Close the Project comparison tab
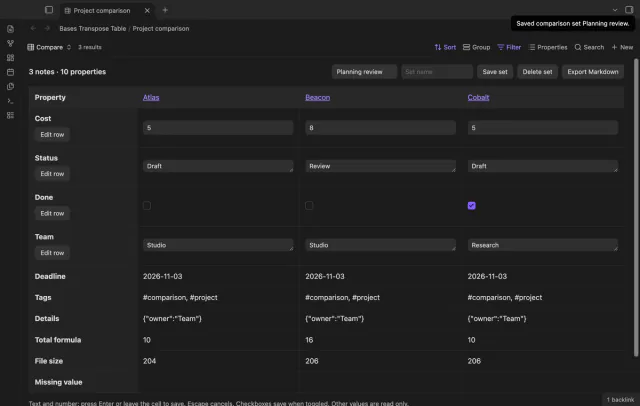 [147, 11]
